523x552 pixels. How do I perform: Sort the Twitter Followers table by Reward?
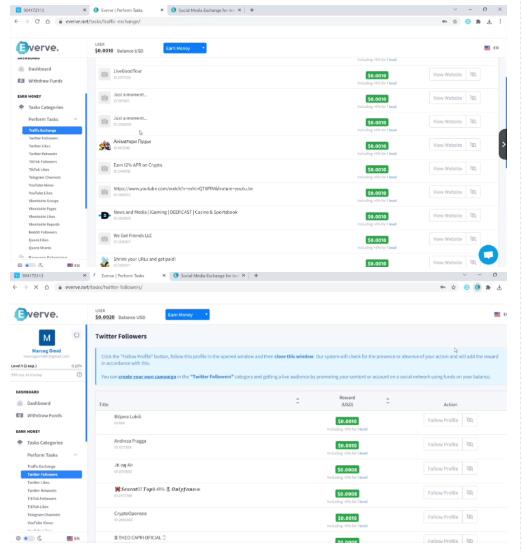[x=388, y=401]
